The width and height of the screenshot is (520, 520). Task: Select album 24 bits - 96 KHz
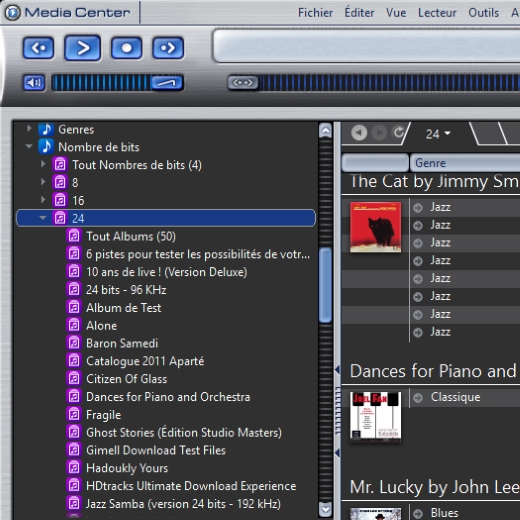click(126, 290)
